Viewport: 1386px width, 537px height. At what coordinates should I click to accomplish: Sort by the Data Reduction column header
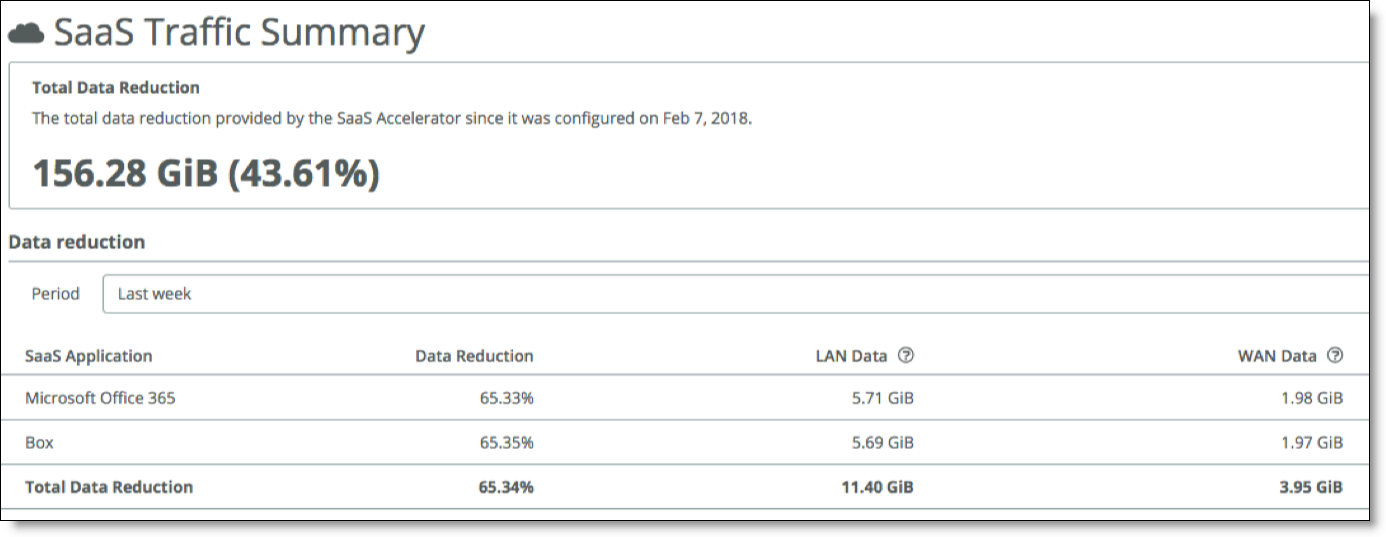tap(474, 356)
